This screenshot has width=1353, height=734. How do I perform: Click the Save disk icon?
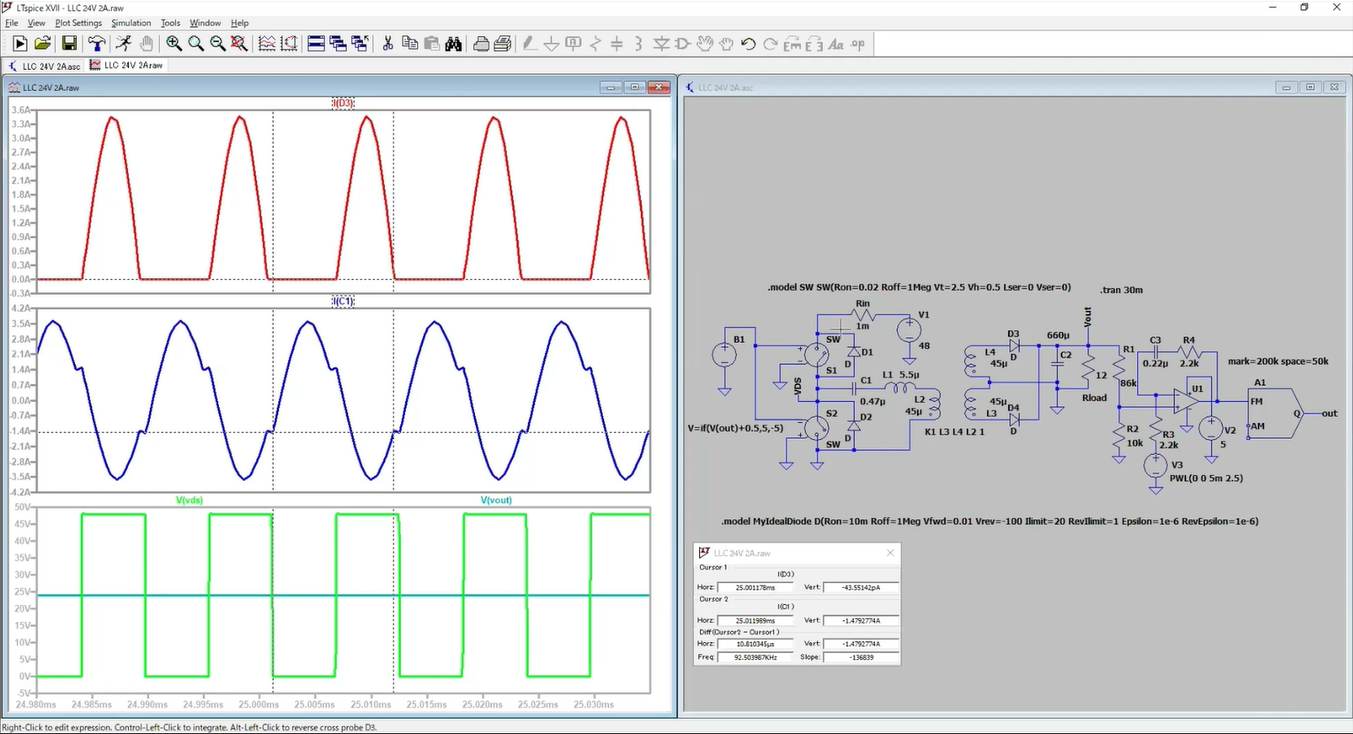[x=69, y=43]
